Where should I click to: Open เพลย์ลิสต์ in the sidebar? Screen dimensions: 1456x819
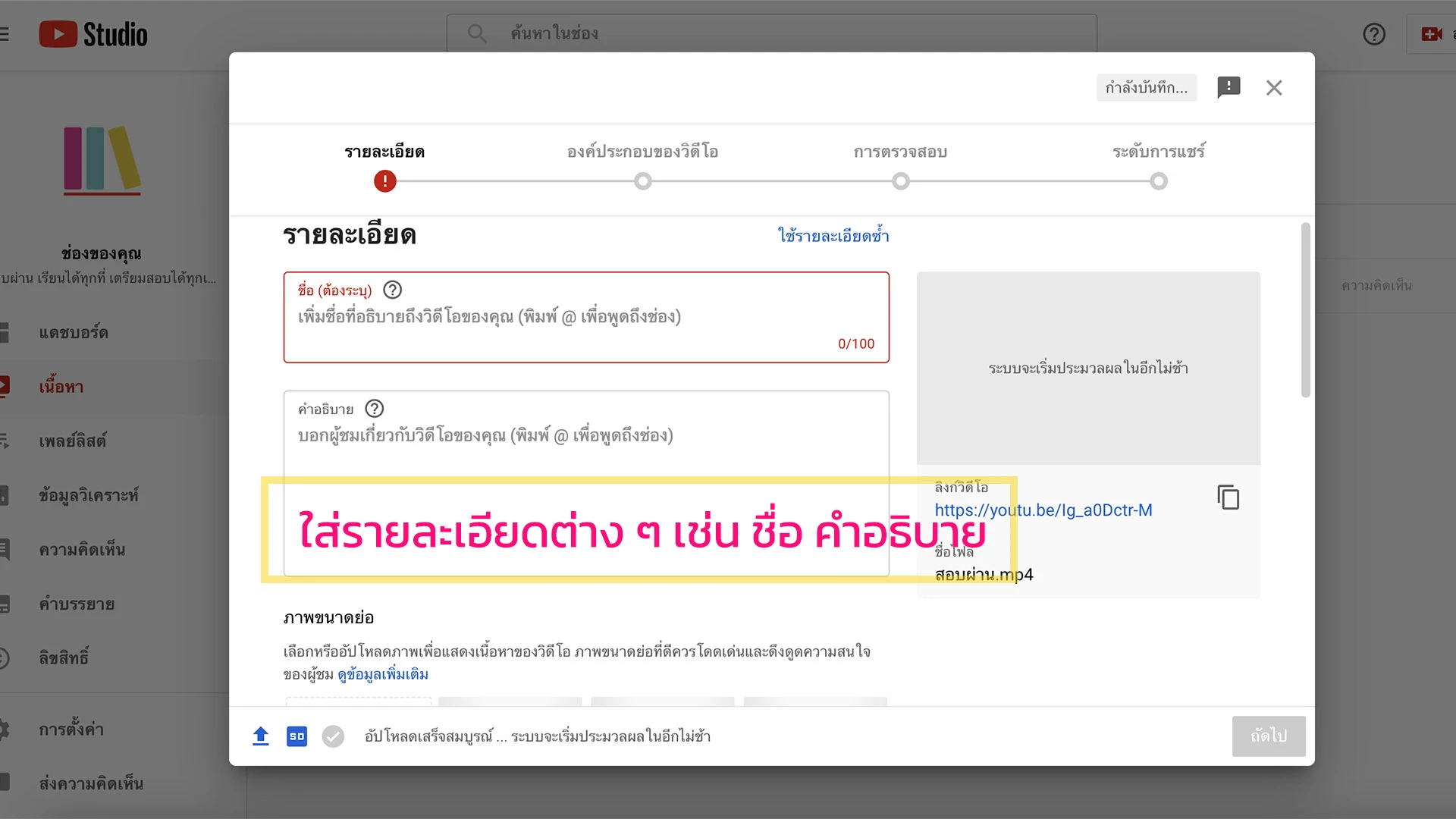(73, 441)
